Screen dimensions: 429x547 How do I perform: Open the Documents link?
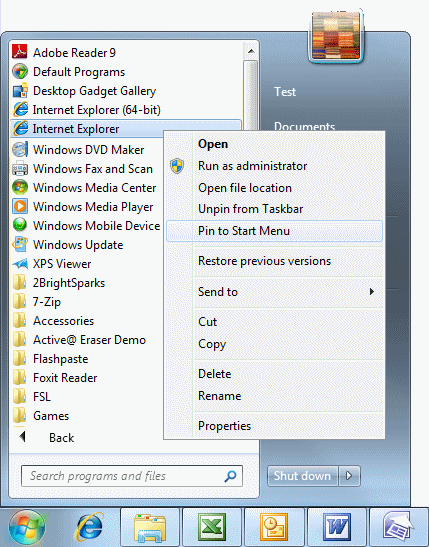[x=304, y=126]
